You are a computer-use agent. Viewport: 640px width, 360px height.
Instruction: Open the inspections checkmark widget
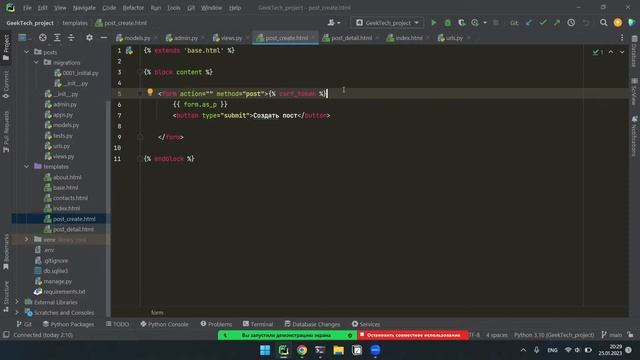click(598, 52)
